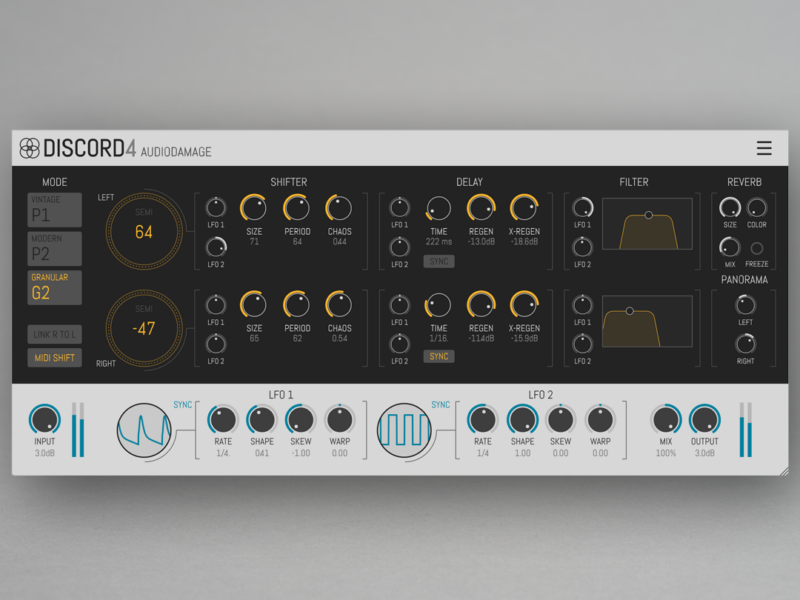Click left shifter SIZE knob valued 71
800x600 pixels.
click(254, 208)
